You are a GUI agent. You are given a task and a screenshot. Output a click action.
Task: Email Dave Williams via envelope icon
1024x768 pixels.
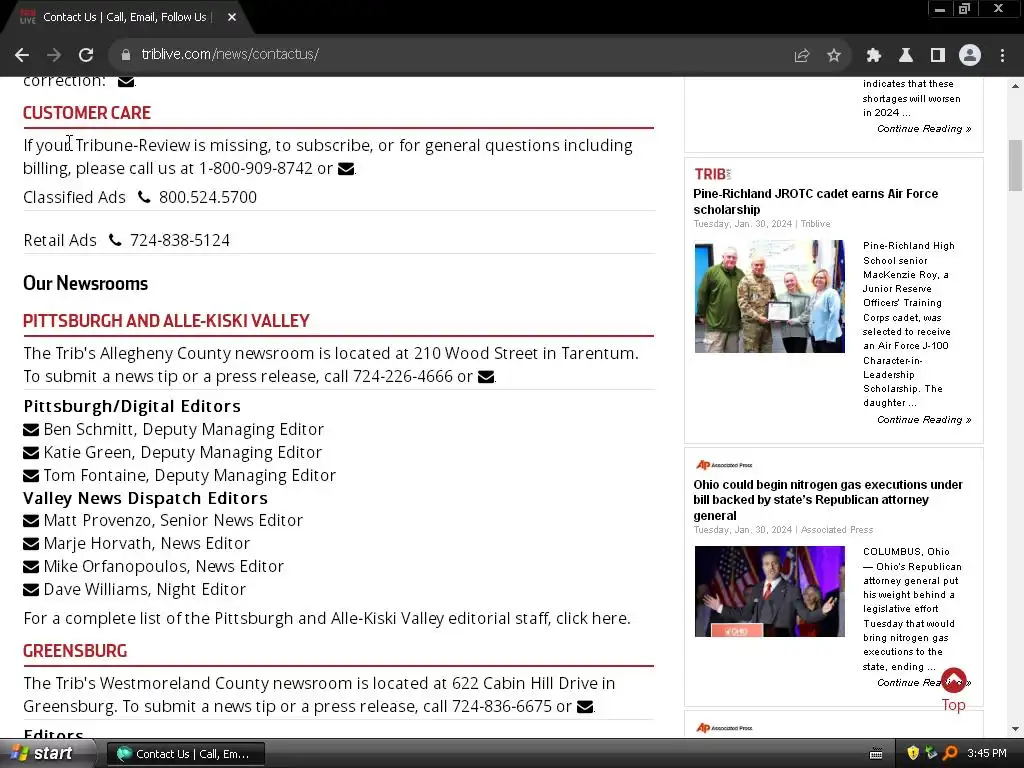pos(31,590)
